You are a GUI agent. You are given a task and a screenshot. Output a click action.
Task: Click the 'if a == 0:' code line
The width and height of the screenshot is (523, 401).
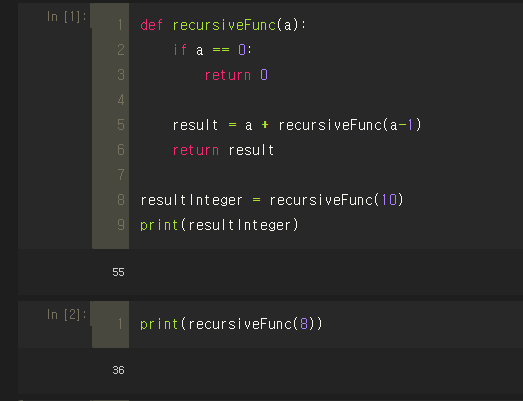click(x=212, y=50)
